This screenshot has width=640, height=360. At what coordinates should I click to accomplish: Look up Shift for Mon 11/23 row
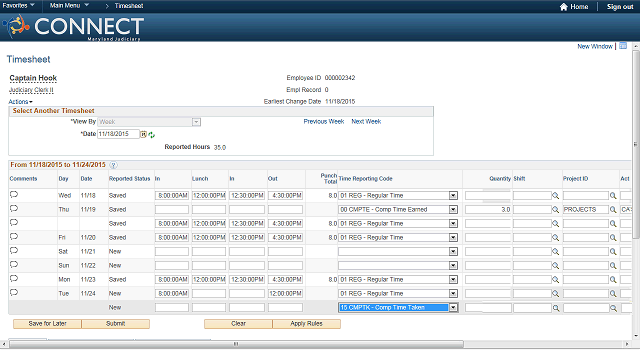(x=556, y=280)
